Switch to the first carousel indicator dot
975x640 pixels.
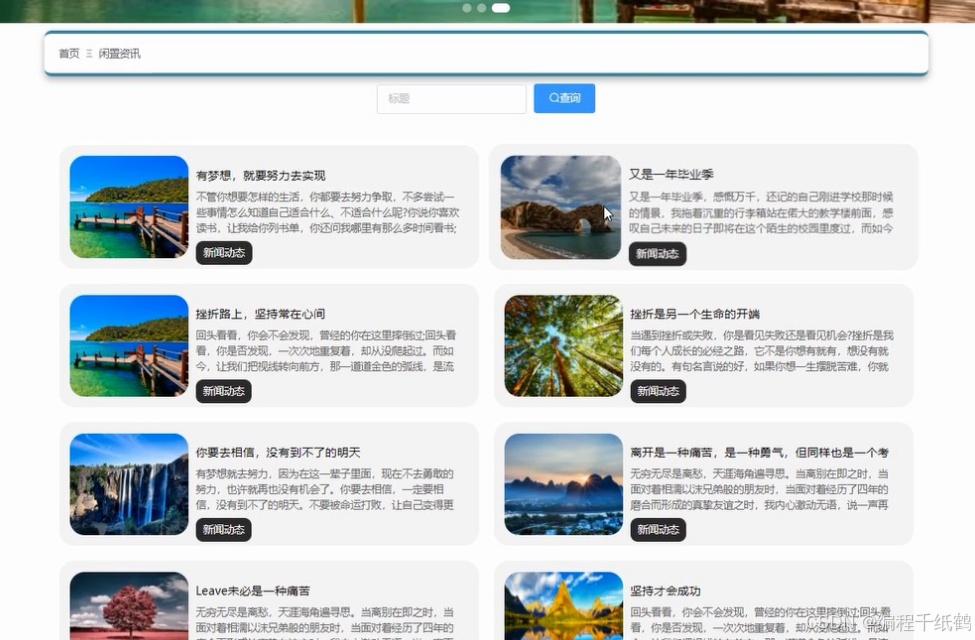click(467, 8)
